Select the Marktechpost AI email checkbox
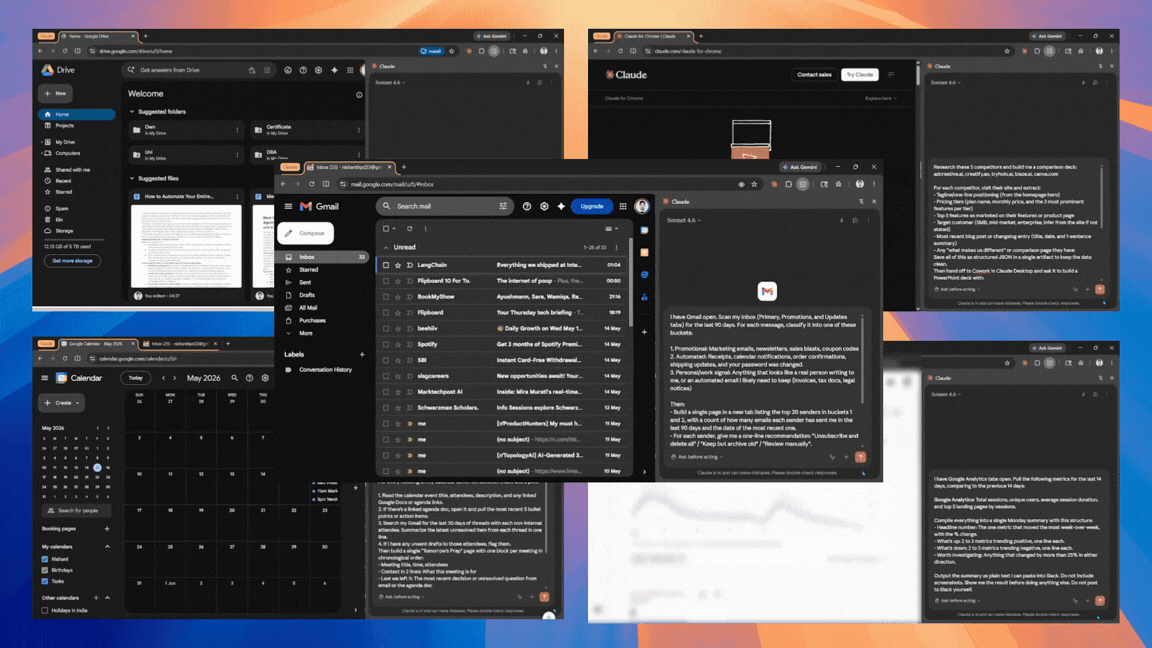This screenshot has width=1152, height=648. point(386,392)
